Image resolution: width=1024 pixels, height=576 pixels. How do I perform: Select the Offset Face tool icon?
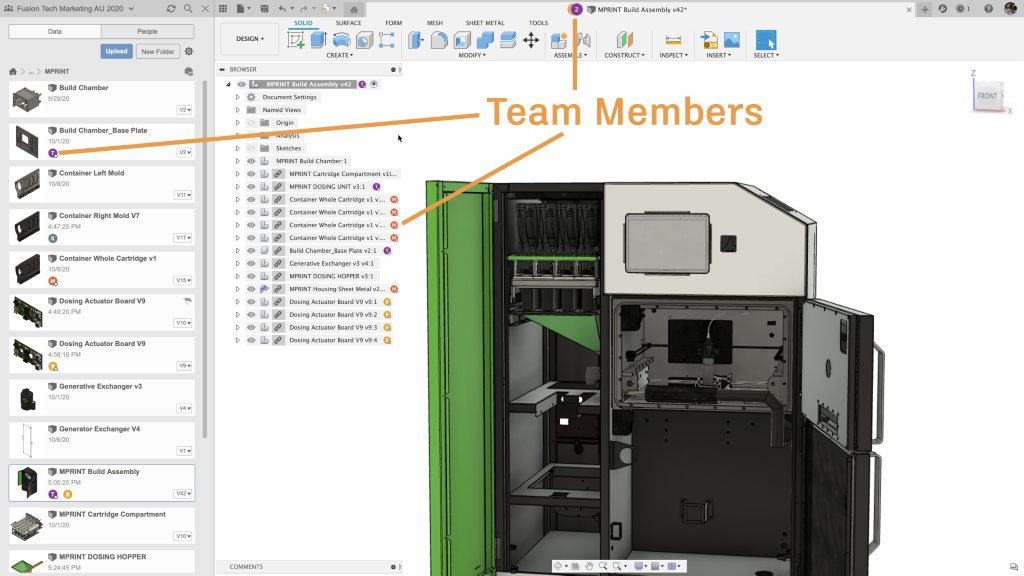pyautogui.click(x=508, y=40)
